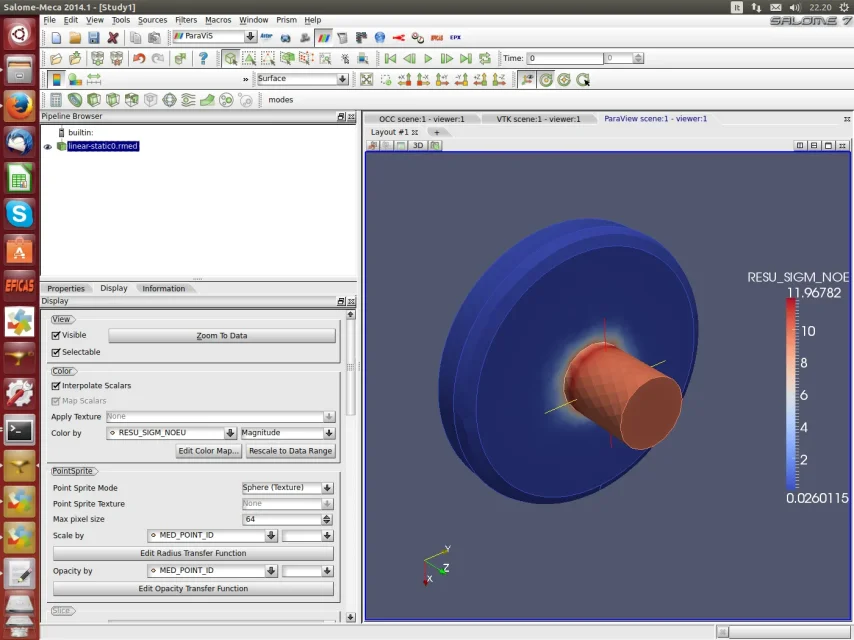Open Opacity by MED_POINT_ID dropdown

271,571
